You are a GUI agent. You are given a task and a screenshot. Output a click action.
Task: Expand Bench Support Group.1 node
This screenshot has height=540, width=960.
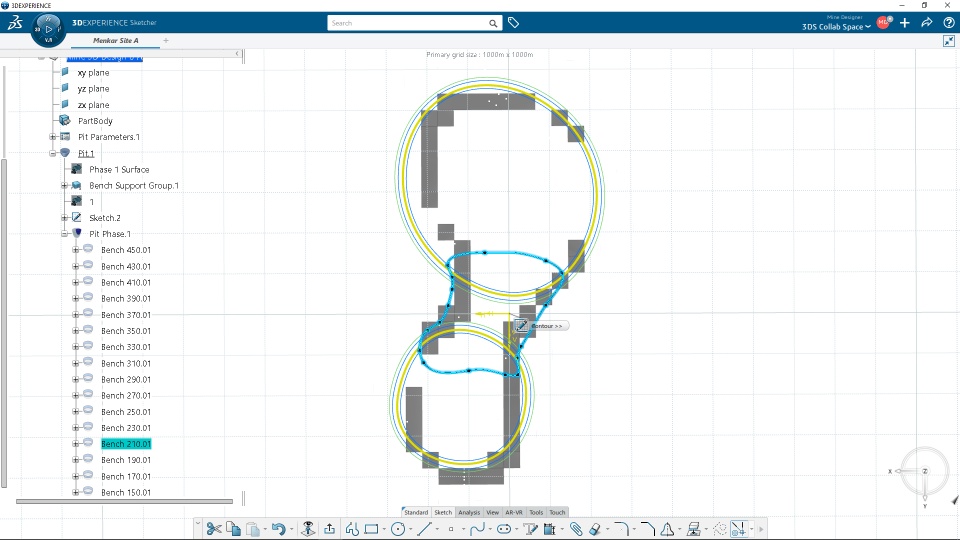(x=64, y=185)
